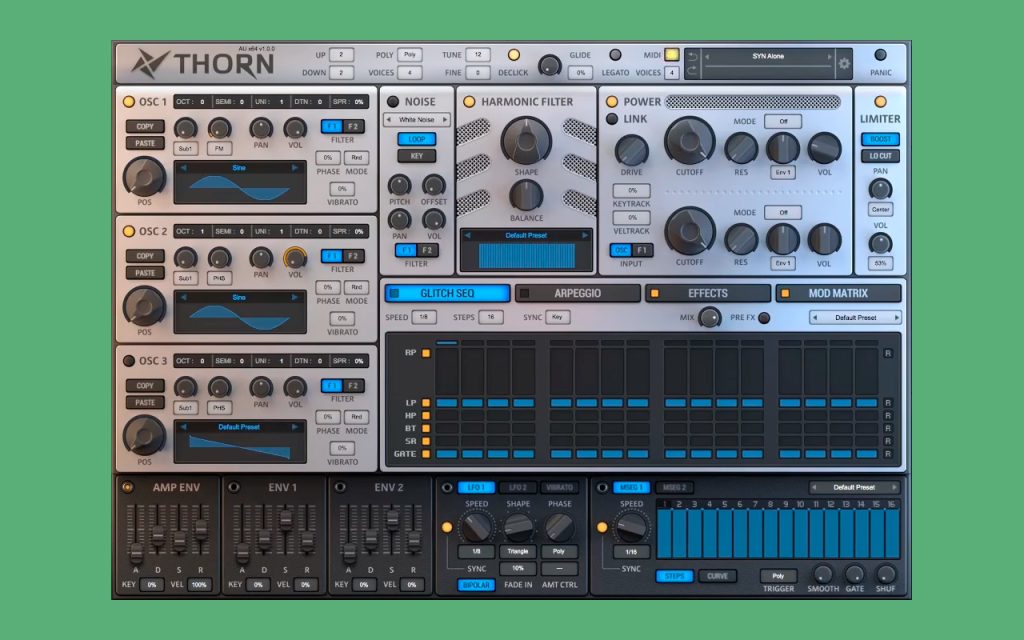Toggle the Glitch Seq PRE FX indicator
Image resolution: width=1024 pixels, height=640 pixels.
click(x=764, y=317)
